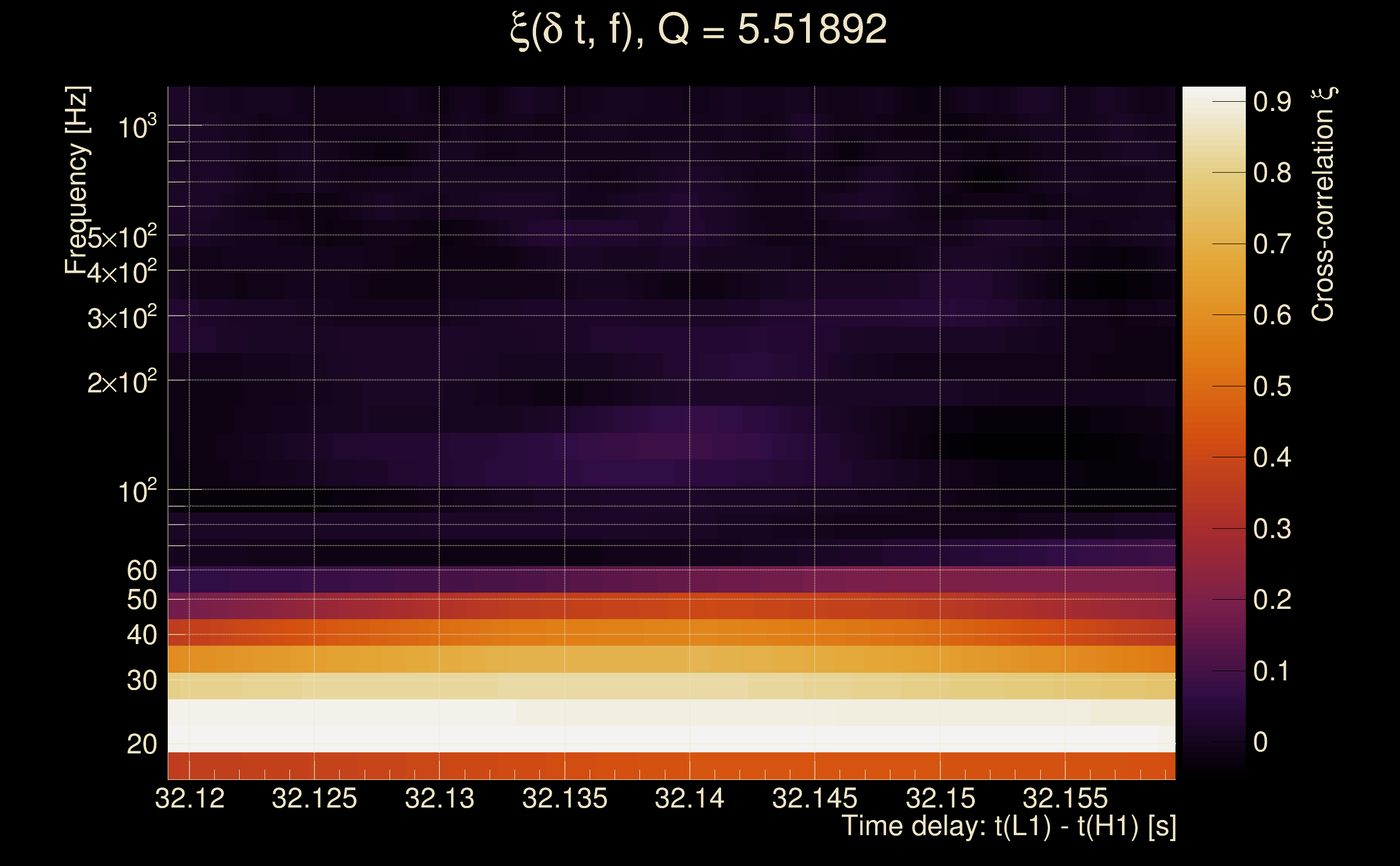The image size is (1400, 866).
Task: Click the 32.15 x-axis tick label
Action: point(940,798)
